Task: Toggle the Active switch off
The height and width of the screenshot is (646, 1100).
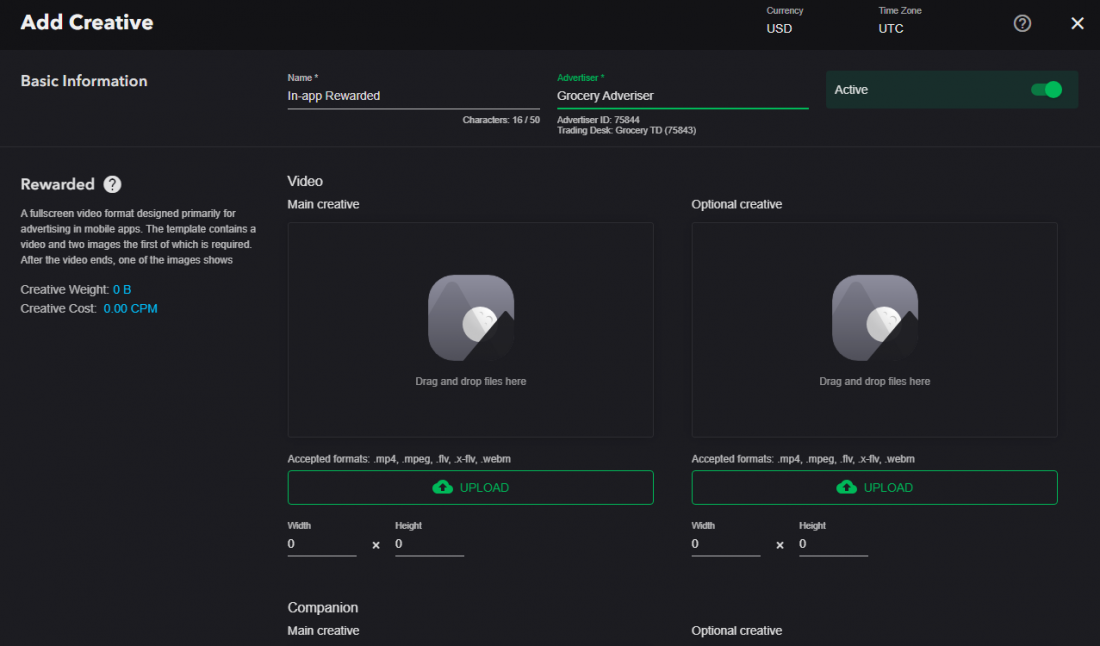Action: tap(1046, 90)
